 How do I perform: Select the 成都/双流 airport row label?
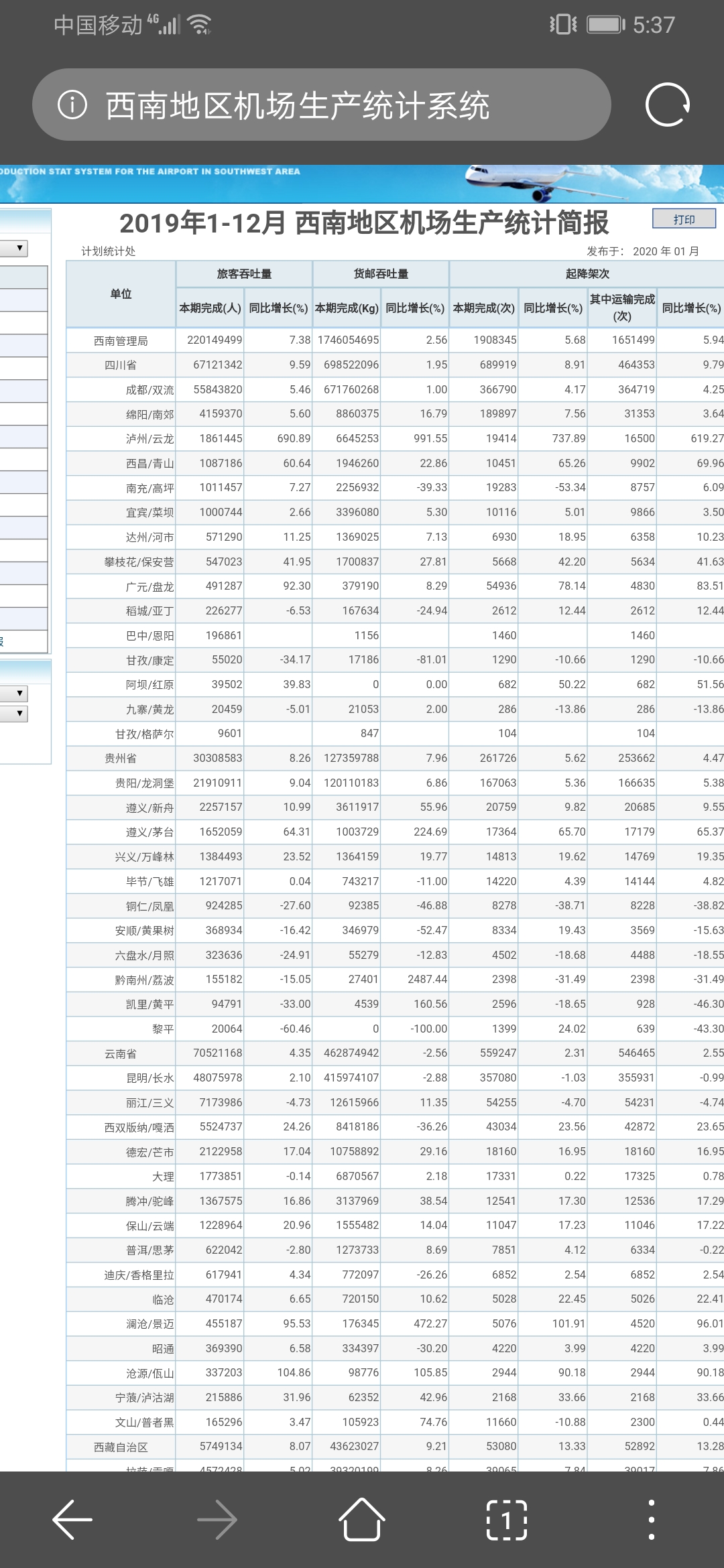point(149,390)
